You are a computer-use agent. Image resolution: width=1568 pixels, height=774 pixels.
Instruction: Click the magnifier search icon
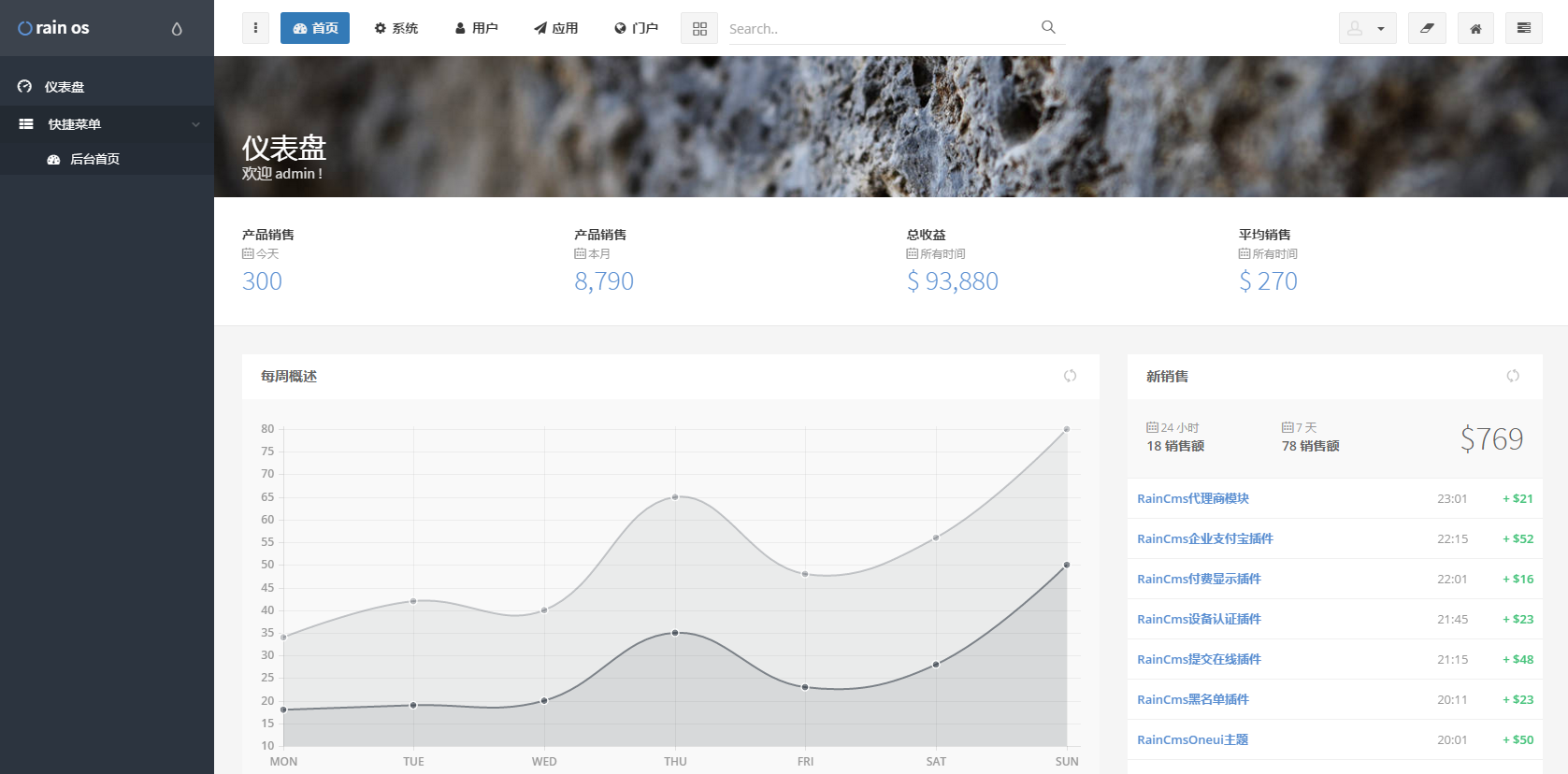point(1048,27)
